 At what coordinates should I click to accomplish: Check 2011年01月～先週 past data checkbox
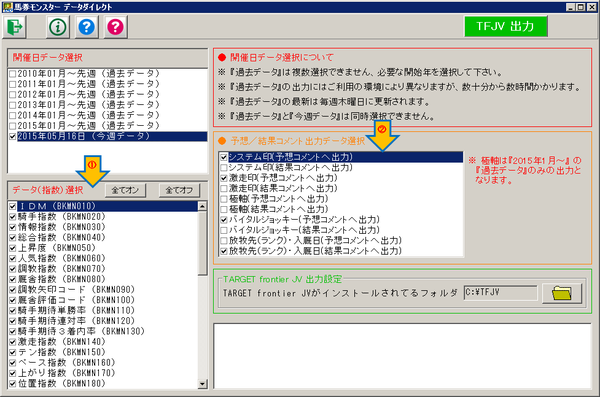[x=13, y=84]
